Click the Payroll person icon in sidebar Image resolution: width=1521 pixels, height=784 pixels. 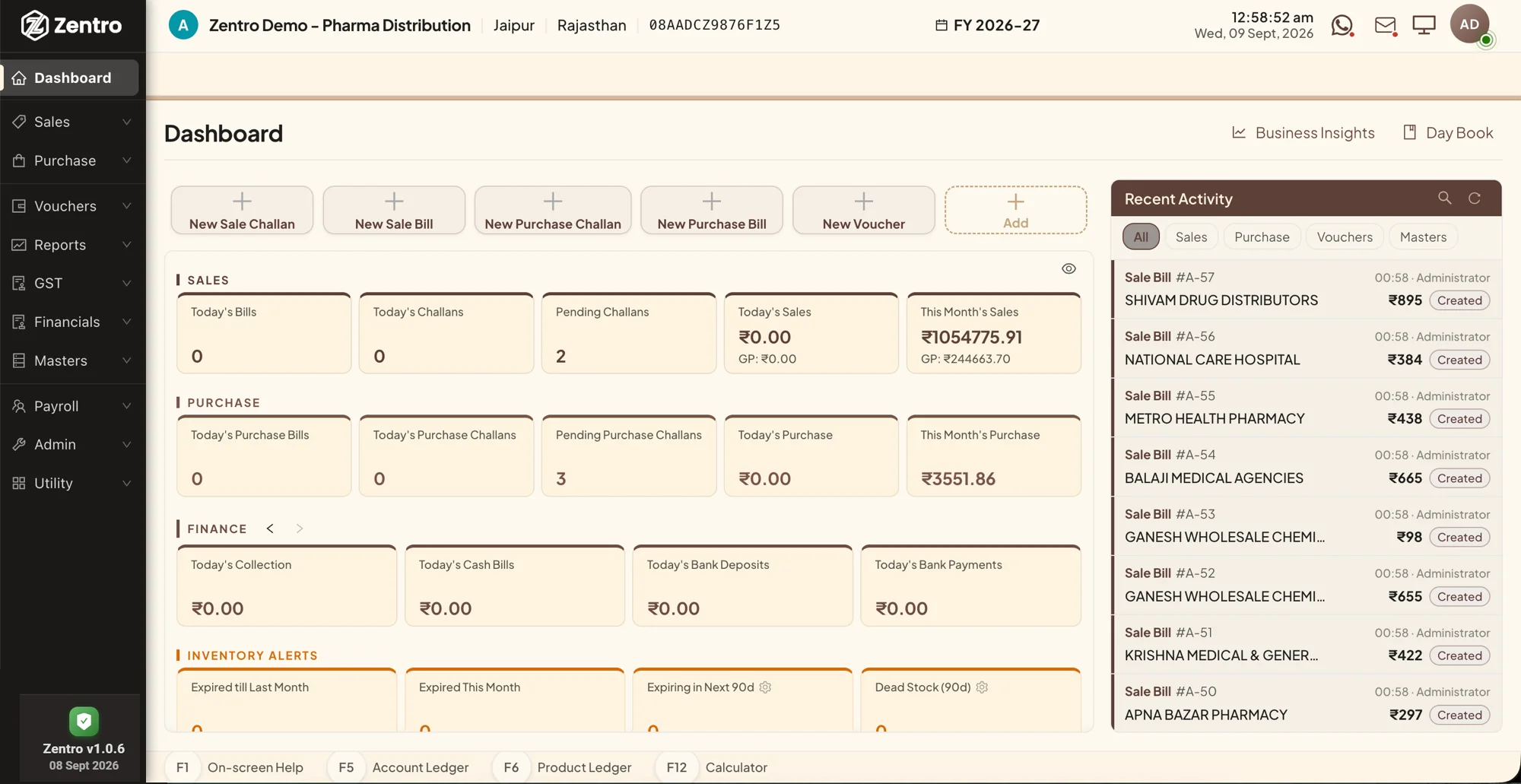pos(19,406)
